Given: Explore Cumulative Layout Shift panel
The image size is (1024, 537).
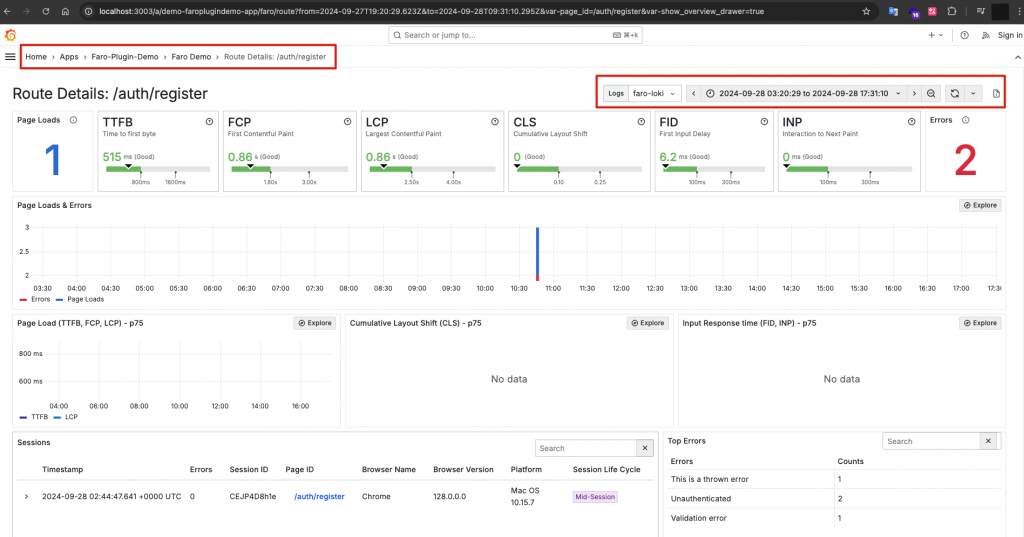Looking at the screenshot, I should [x=647, y=323].
